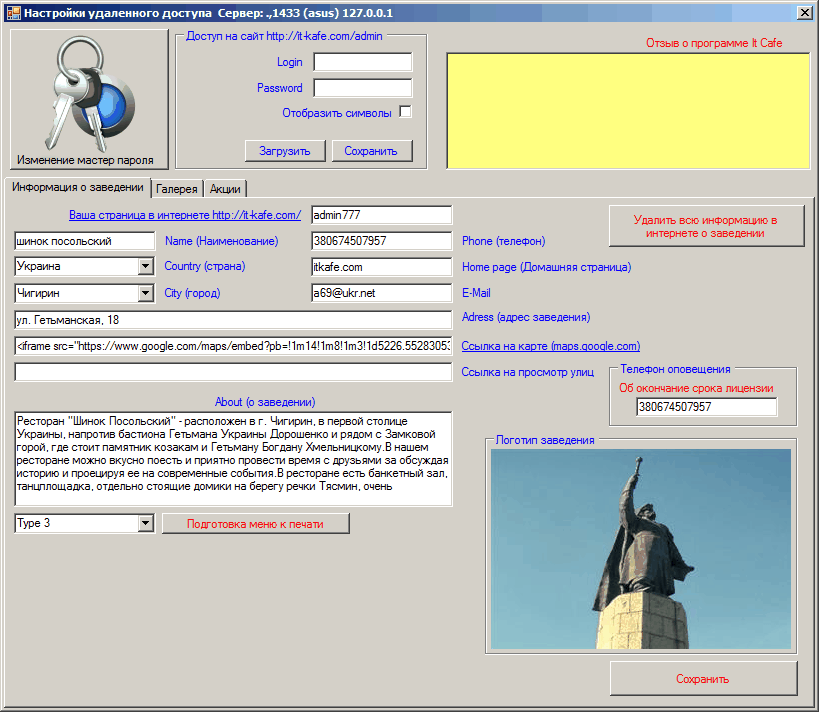Screen dimensions: 819x712
Task: Click the Загрузить button
Action: point(285,151)
